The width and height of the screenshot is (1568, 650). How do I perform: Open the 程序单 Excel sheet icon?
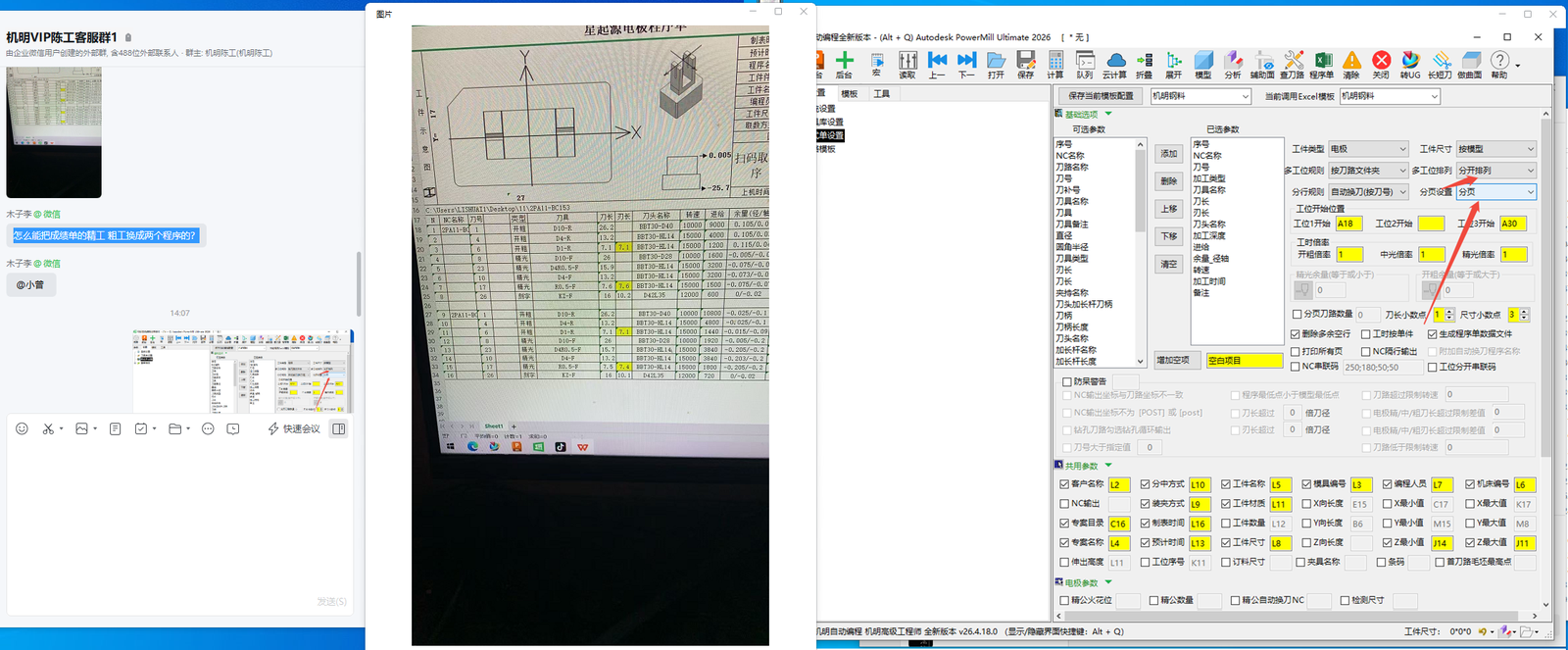pos(1322,65)
